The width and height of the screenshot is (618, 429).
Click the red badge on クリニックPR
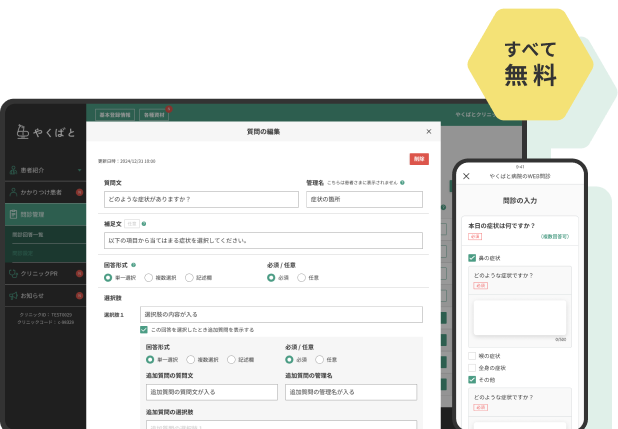click(79, 273)
